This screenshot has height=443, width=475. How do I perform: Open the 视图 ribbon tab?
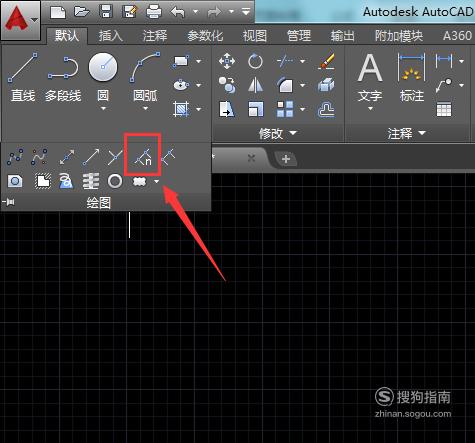pos(255,36)
